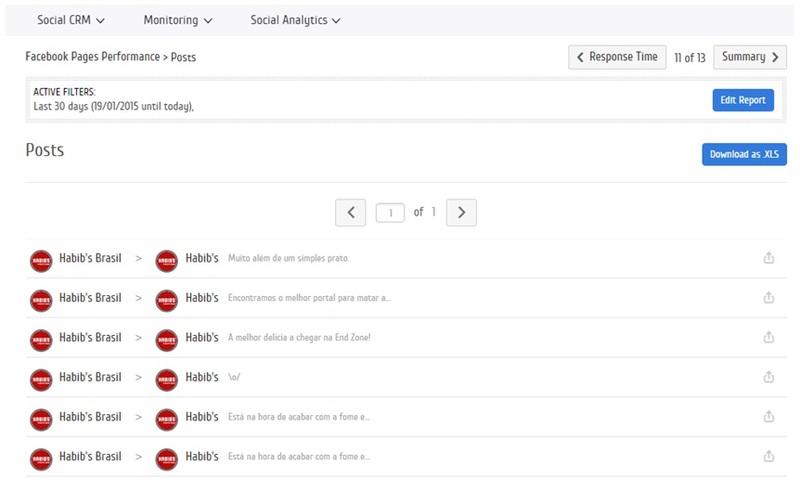800x491 pixels.
Task: Go to previous report Response Time
Action: [617, 57]
